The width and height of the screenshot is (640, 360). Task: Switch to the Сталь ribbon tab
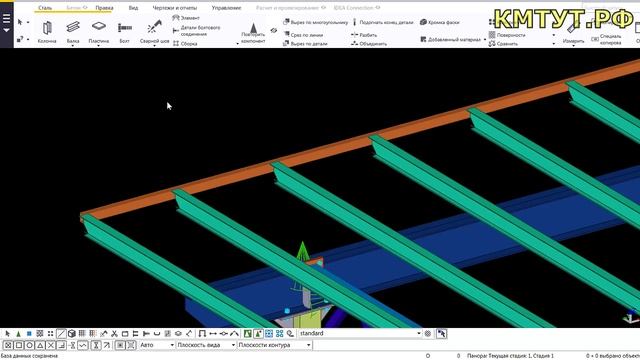click(x=45, y=8)
